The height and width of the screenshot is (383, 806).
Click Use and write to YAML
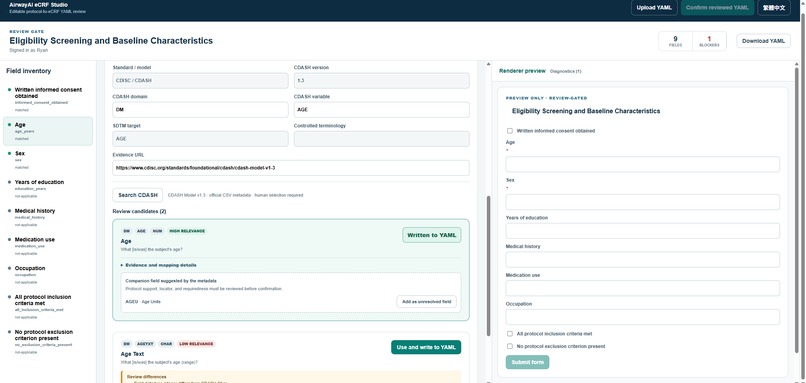pos(426,347)
